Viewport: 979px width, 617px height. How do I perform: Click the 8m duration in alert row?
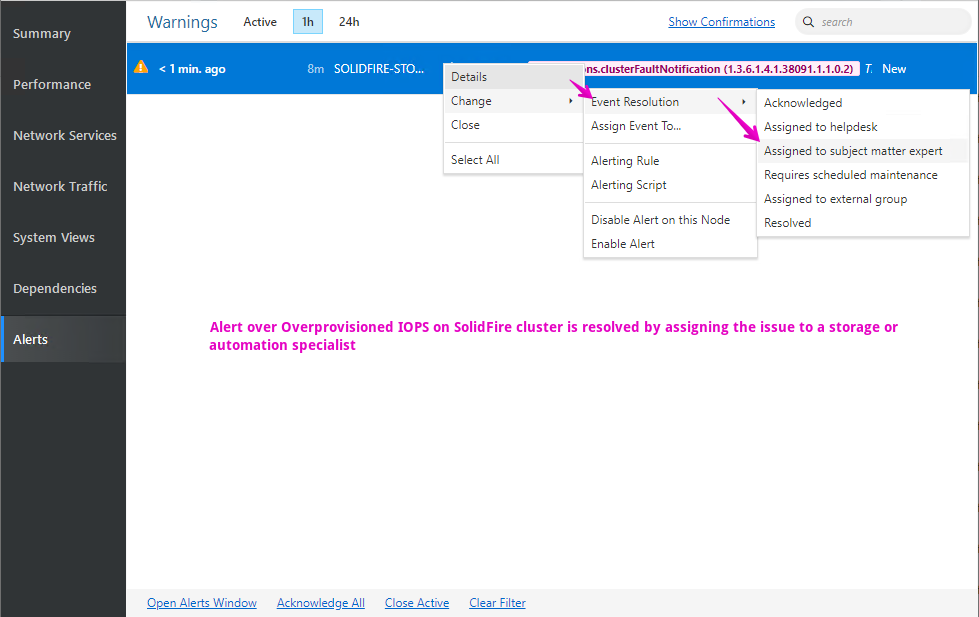[315, 69]
